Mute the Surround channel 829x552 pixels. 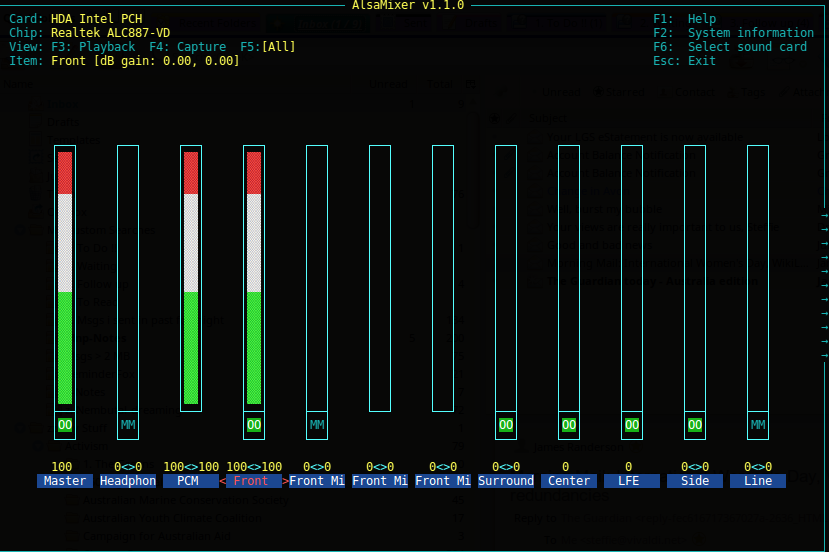(506, 425)
